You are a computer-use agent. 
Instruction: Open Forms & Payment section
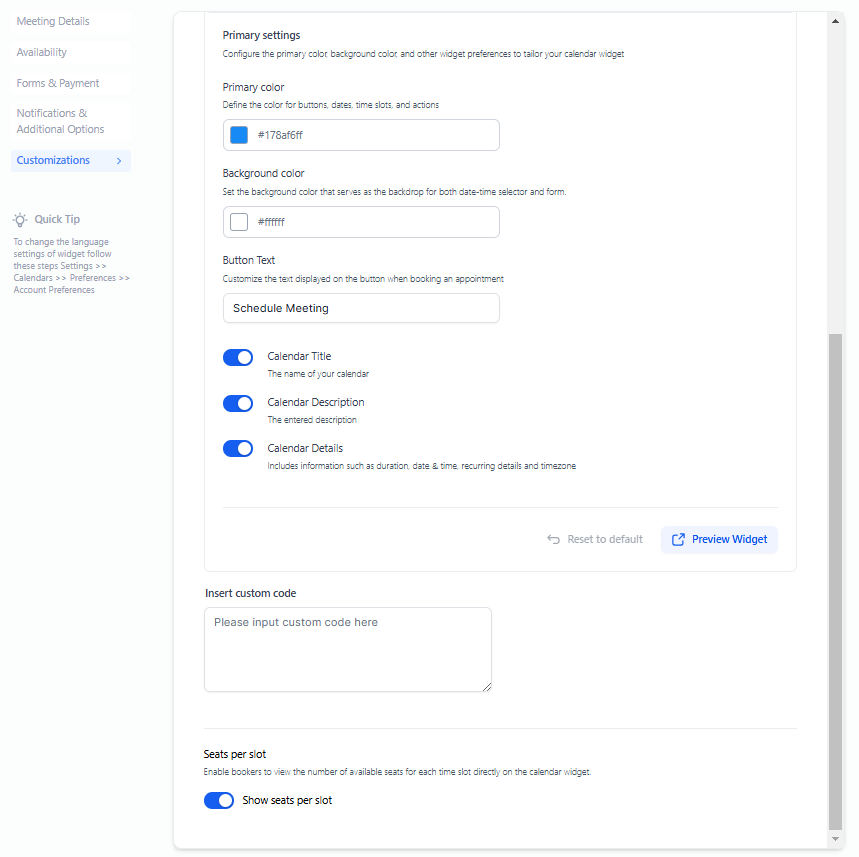click(x=58, y=83)
